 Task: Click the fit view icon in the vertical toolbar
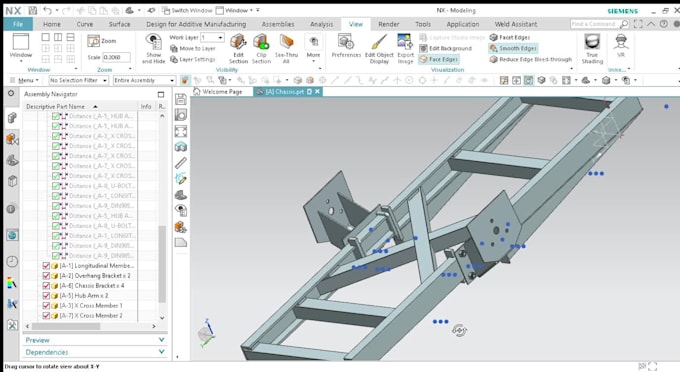click(181, 131)
